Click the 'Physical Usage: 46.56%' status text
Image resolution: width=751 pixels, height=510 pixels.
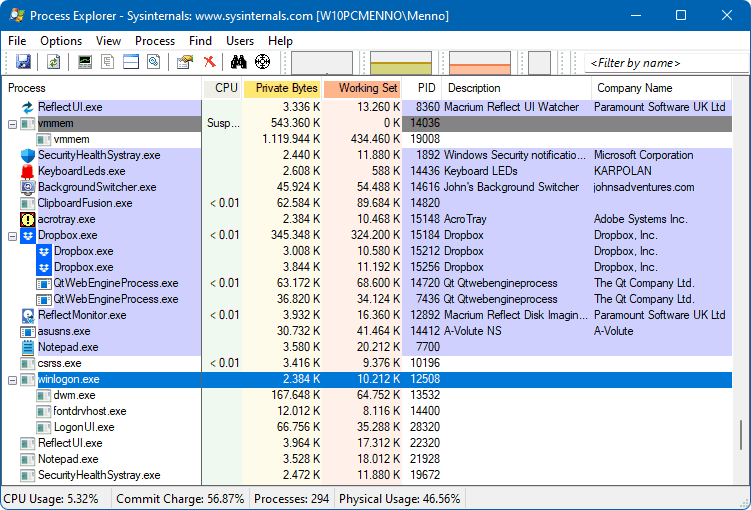click(x=399, y=499)
